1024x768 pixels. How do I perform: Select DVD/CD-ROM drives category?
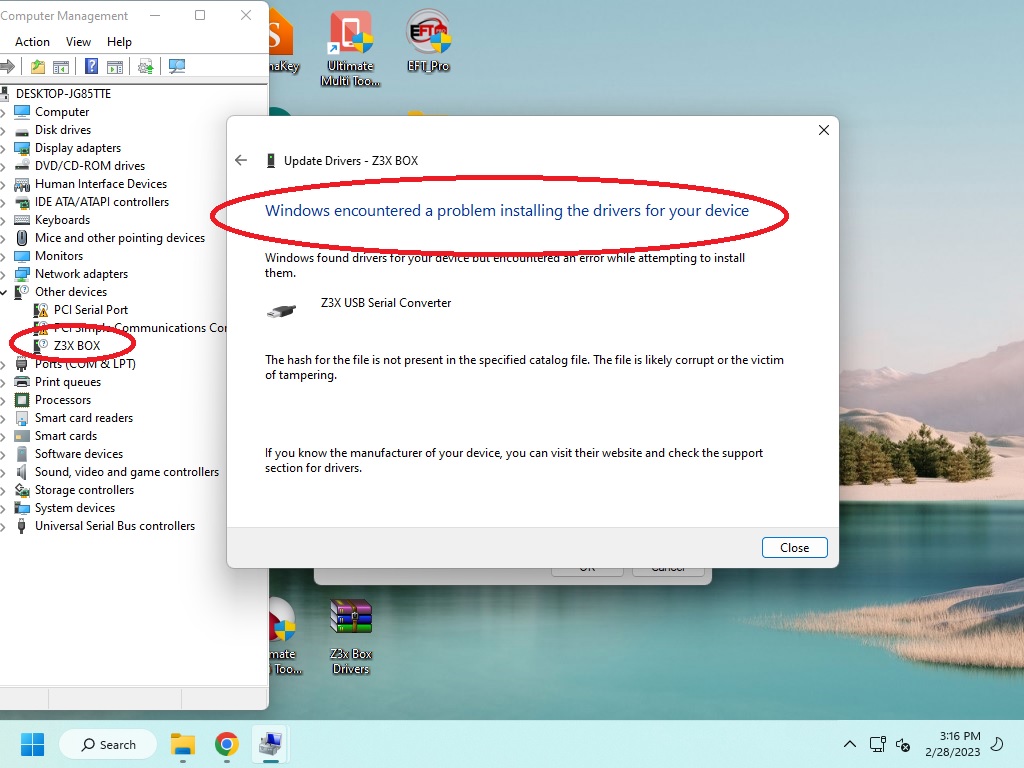click(x=90, y=166)
